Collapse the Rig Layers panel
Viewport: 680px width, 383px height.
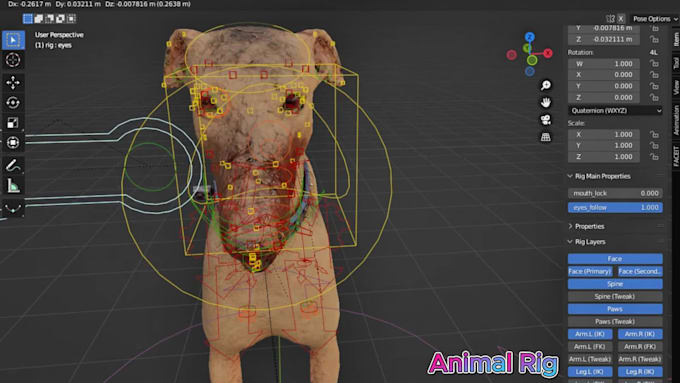(570, 242)
